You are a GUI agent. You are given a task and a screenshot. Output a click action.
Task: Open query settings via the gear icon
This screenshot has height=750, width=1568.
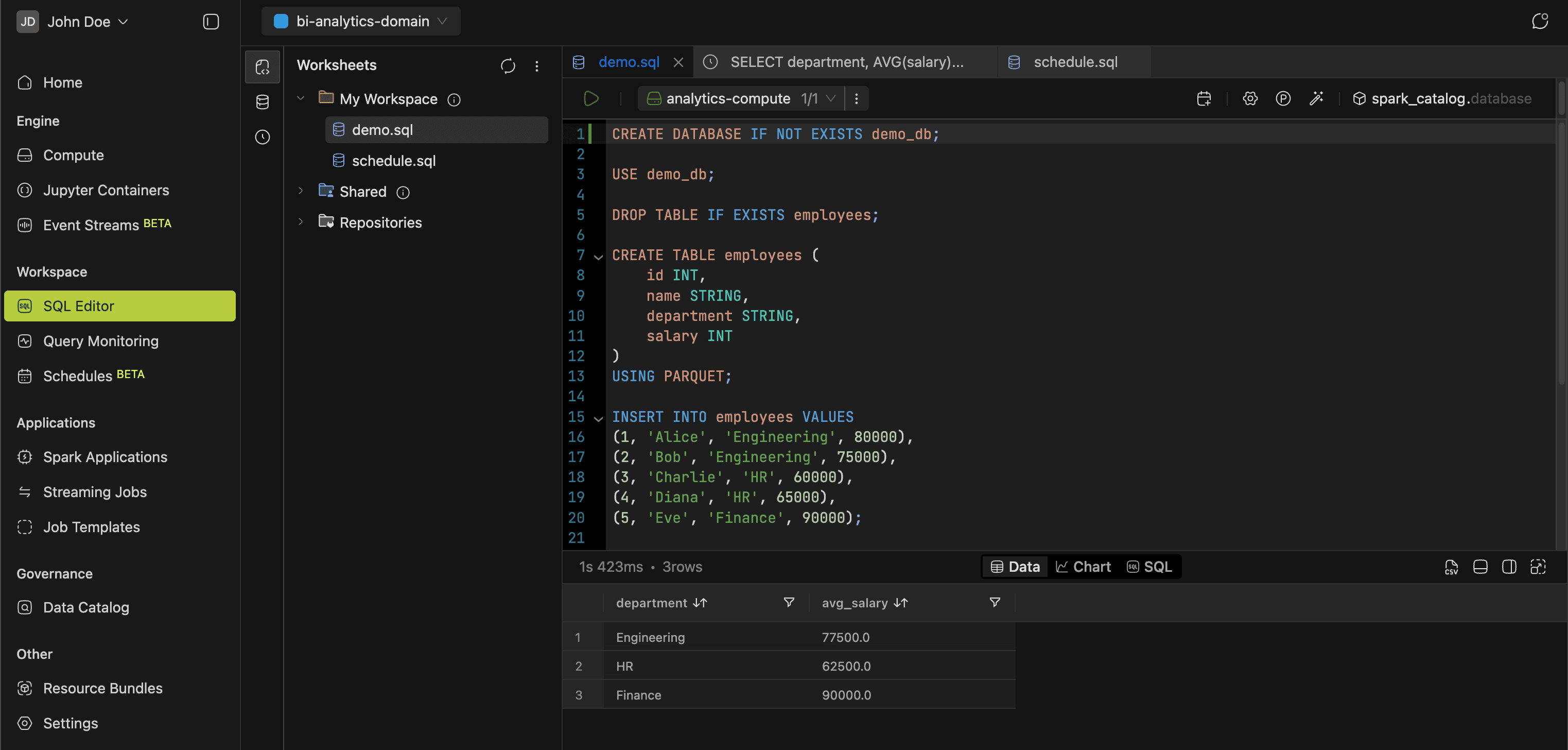(1250, 98)
